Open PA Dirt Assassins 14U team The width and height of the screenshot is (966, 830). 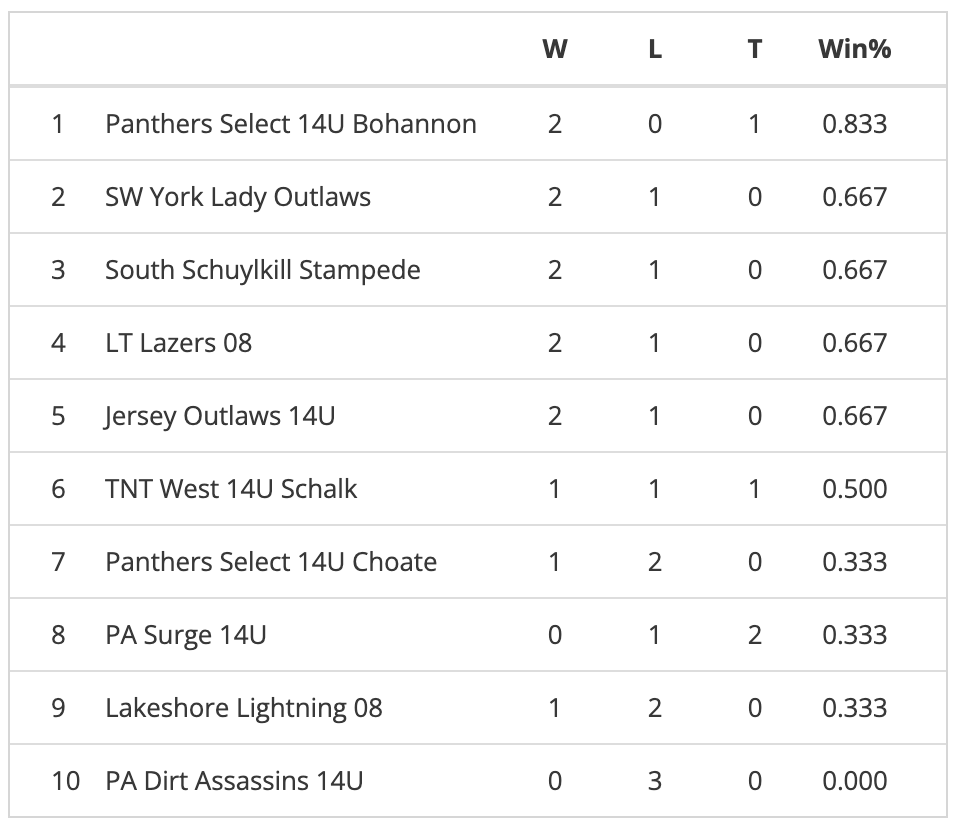[x=234, y=781]
